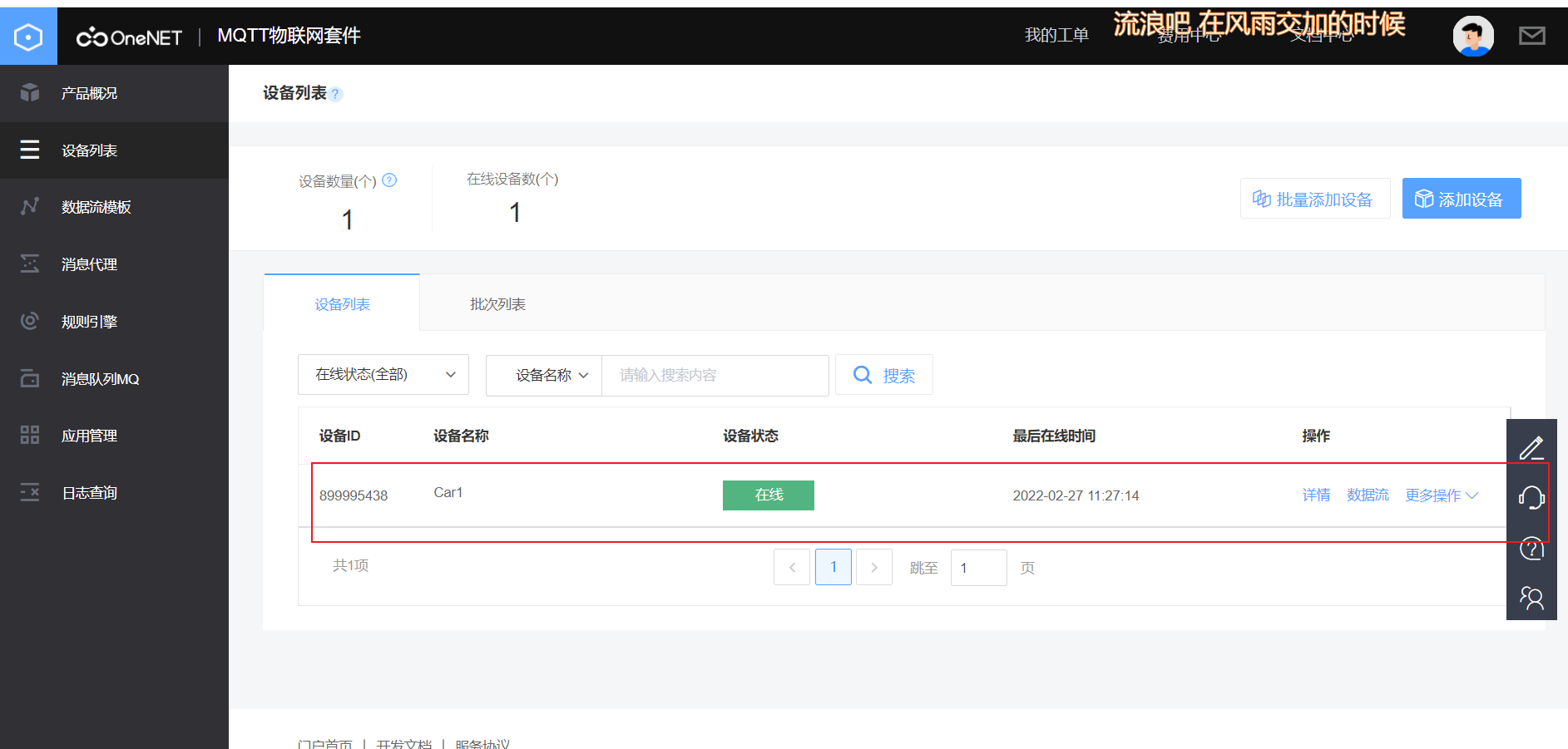Open 详情 for device Car1
Viewport: 1568px width, 749px height.
tap(1316, 495)
